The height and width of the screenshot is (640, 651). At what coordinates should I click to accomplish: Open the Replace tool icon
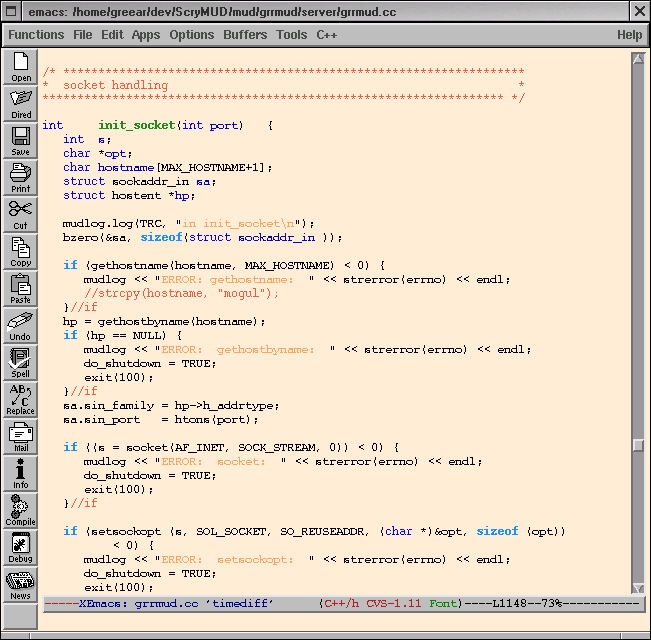[x=21, y=398]
